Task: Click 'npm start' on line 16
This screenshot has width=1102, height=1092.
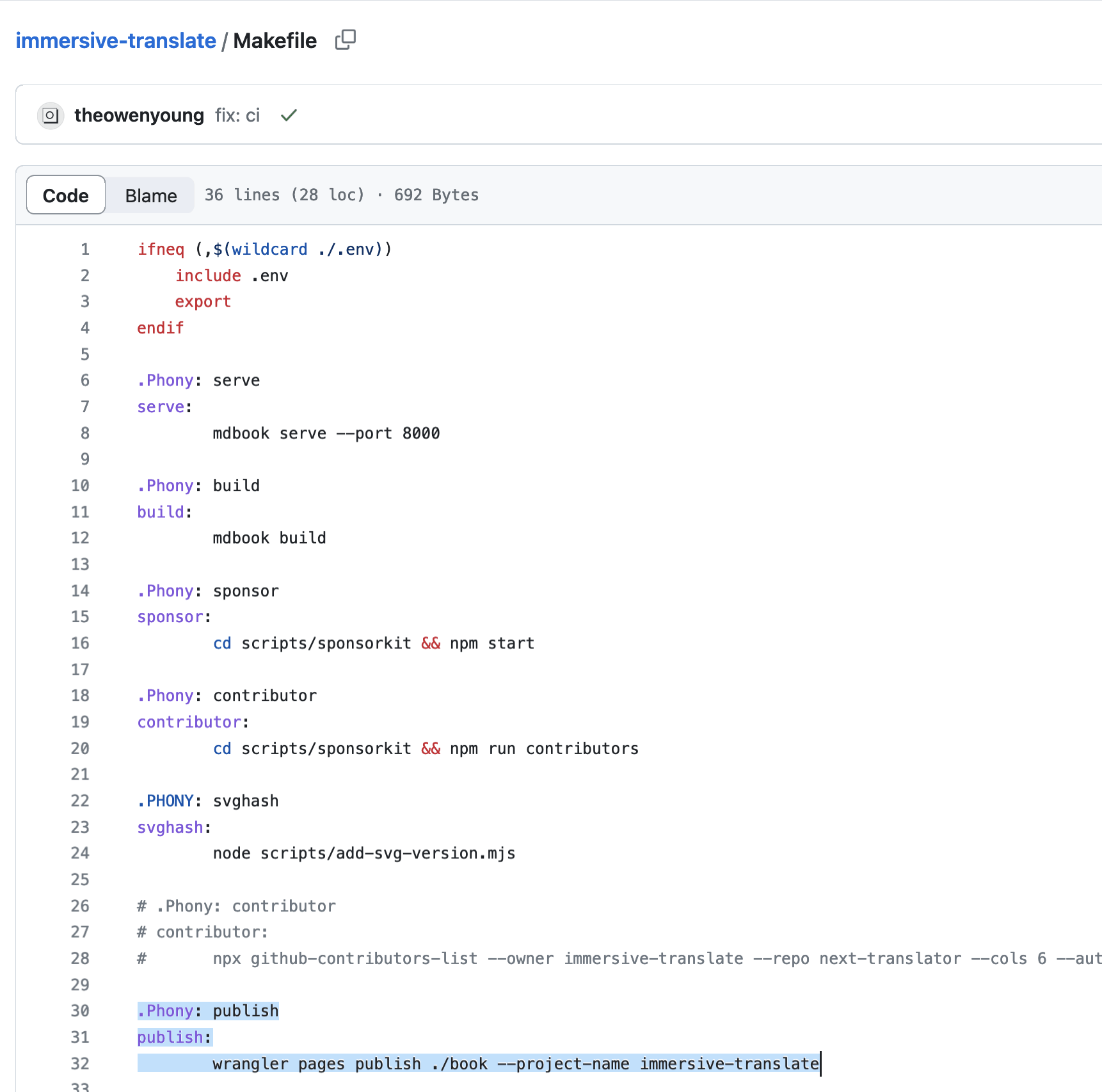Action: coord(492,643)
